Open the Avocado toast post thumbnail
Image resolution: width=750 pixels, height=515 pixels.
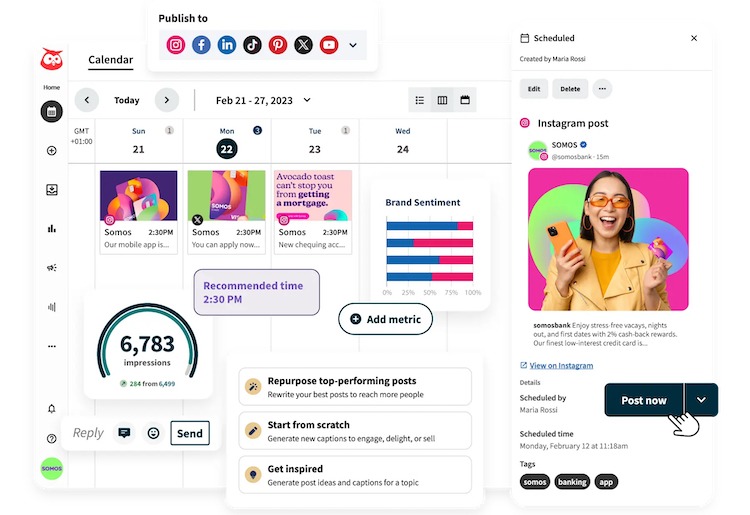[313, 196]
